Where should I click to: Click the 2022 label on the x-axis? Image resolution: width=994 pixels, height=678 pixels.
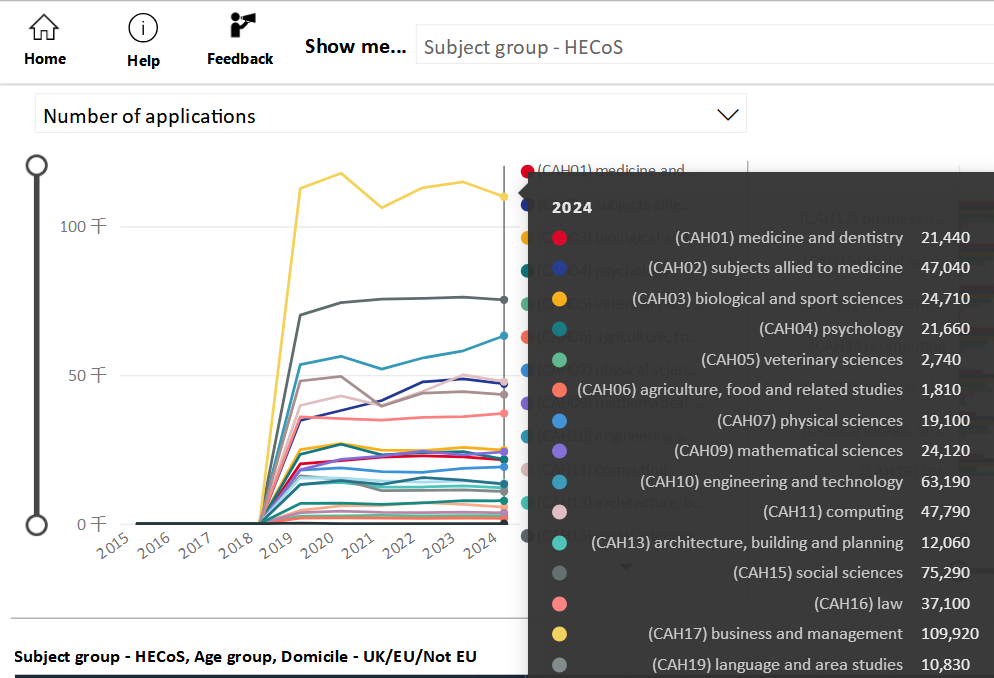[398, 546]
